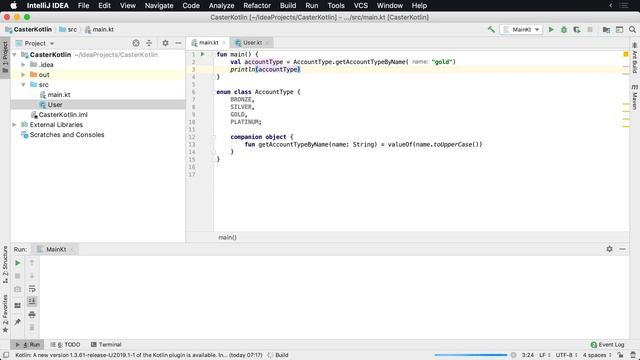Start debugging with the toolbar bug icon

(564, 29)
